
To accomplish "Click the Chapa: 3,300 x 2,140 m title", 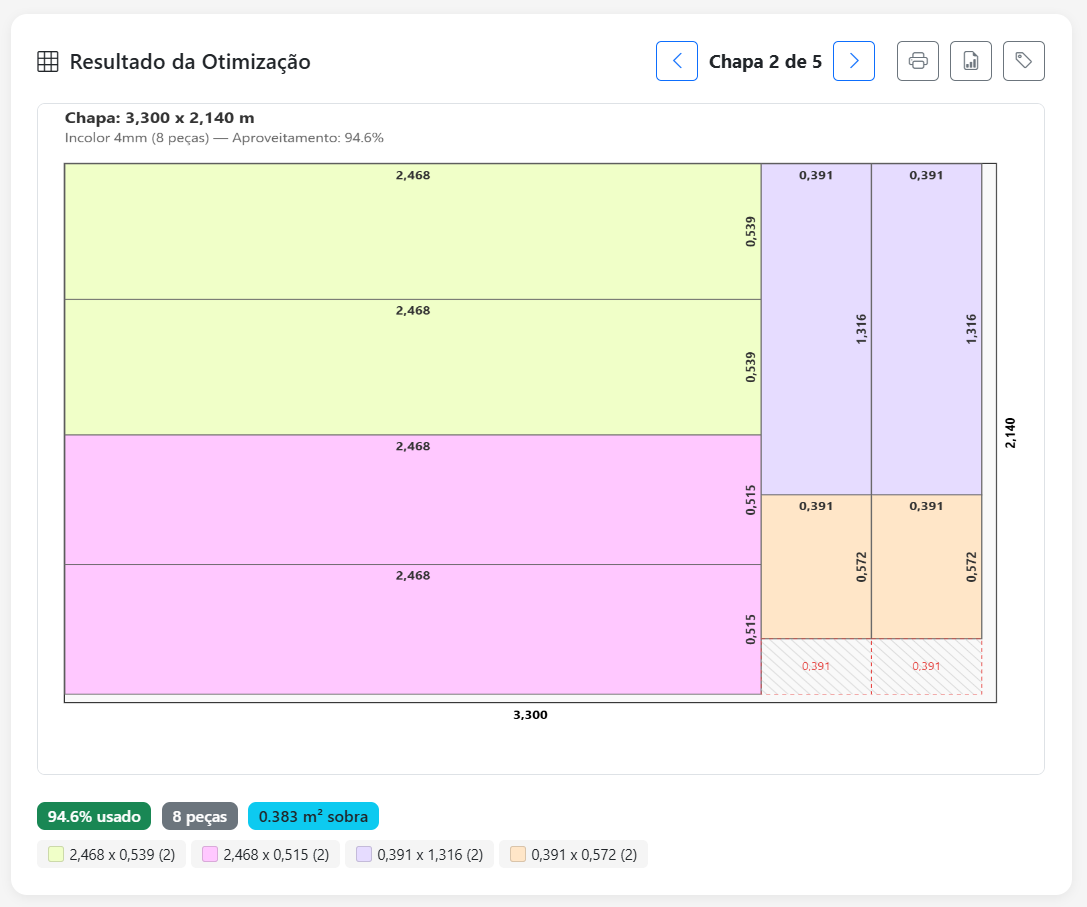I will (x=159, y=118).
